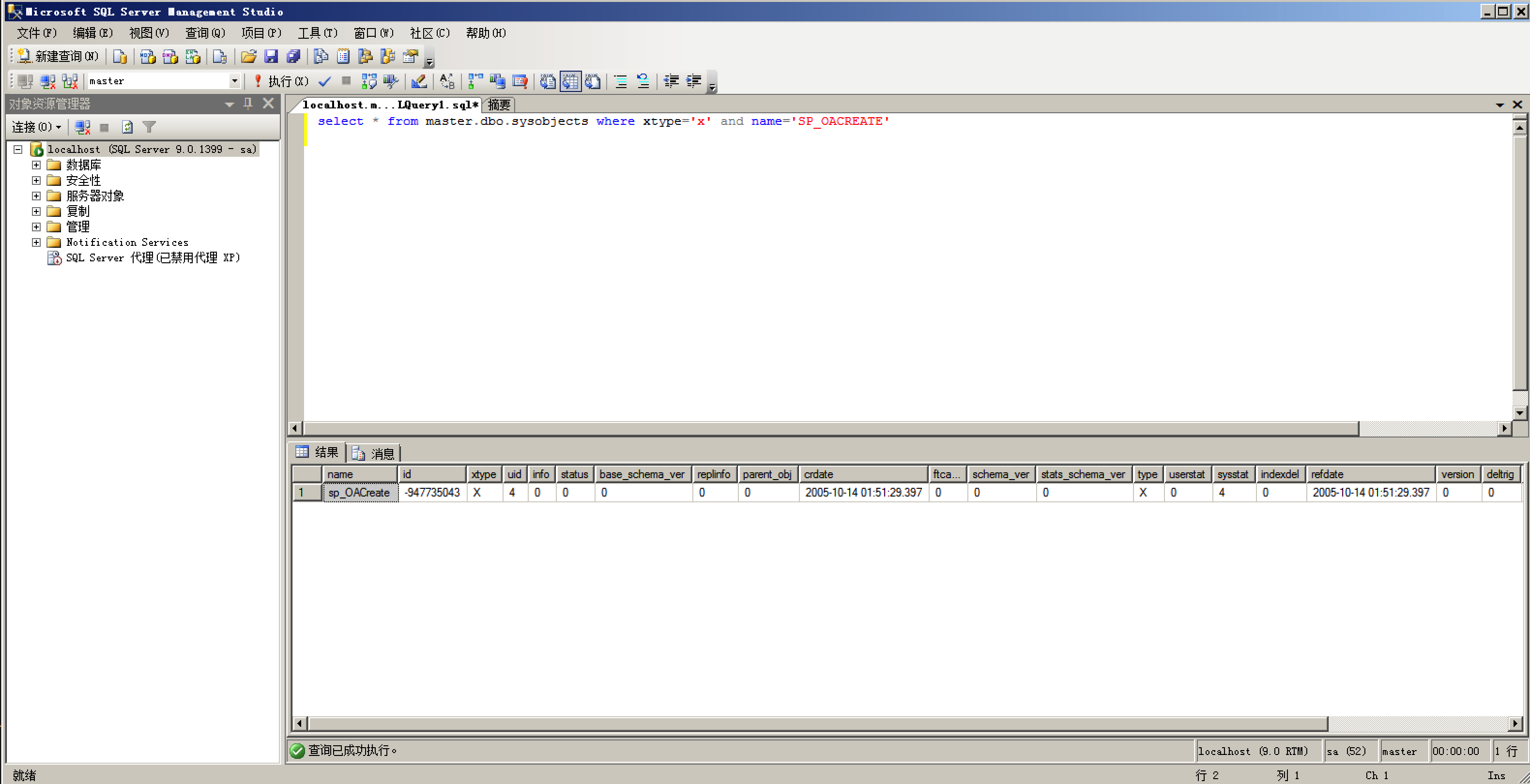
Task: Select the sp_OACreate result cell
Action: coord(359,493)
